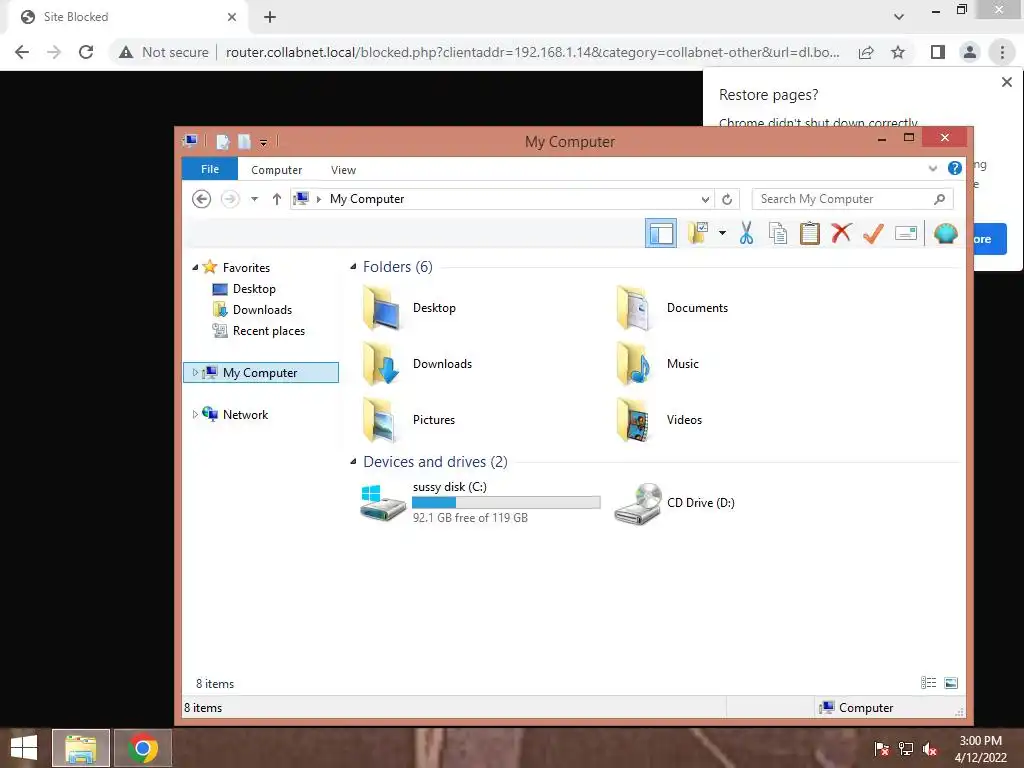
Task: Click the Cut scissors icon
Action: pos(746,233)
